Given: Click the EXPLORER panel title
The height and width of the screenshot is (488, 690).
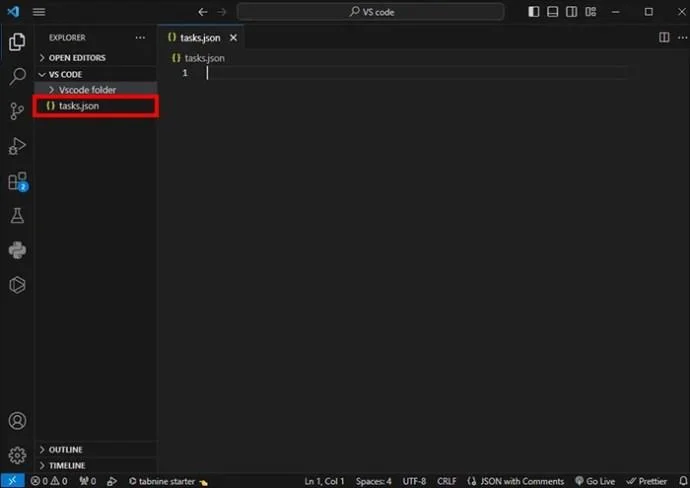Looking at the screenshot, I should click(x=67, y=38).
